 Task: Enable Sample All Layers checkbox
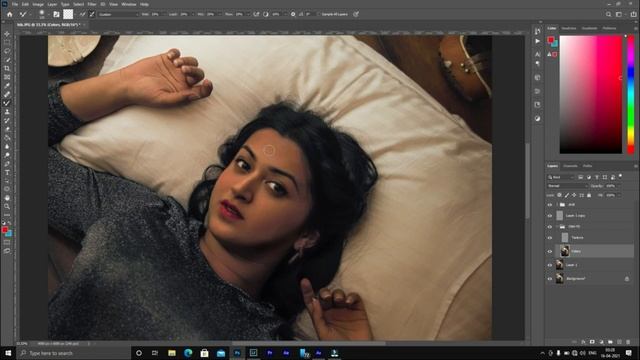point(319,14)
